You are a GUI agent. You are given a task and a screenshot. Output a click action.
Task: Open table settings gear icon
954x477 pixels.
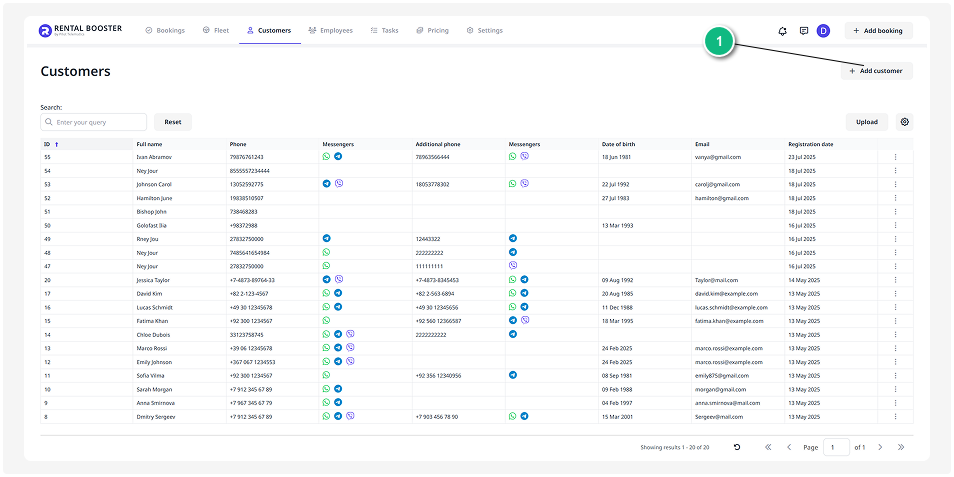point(904,122)
